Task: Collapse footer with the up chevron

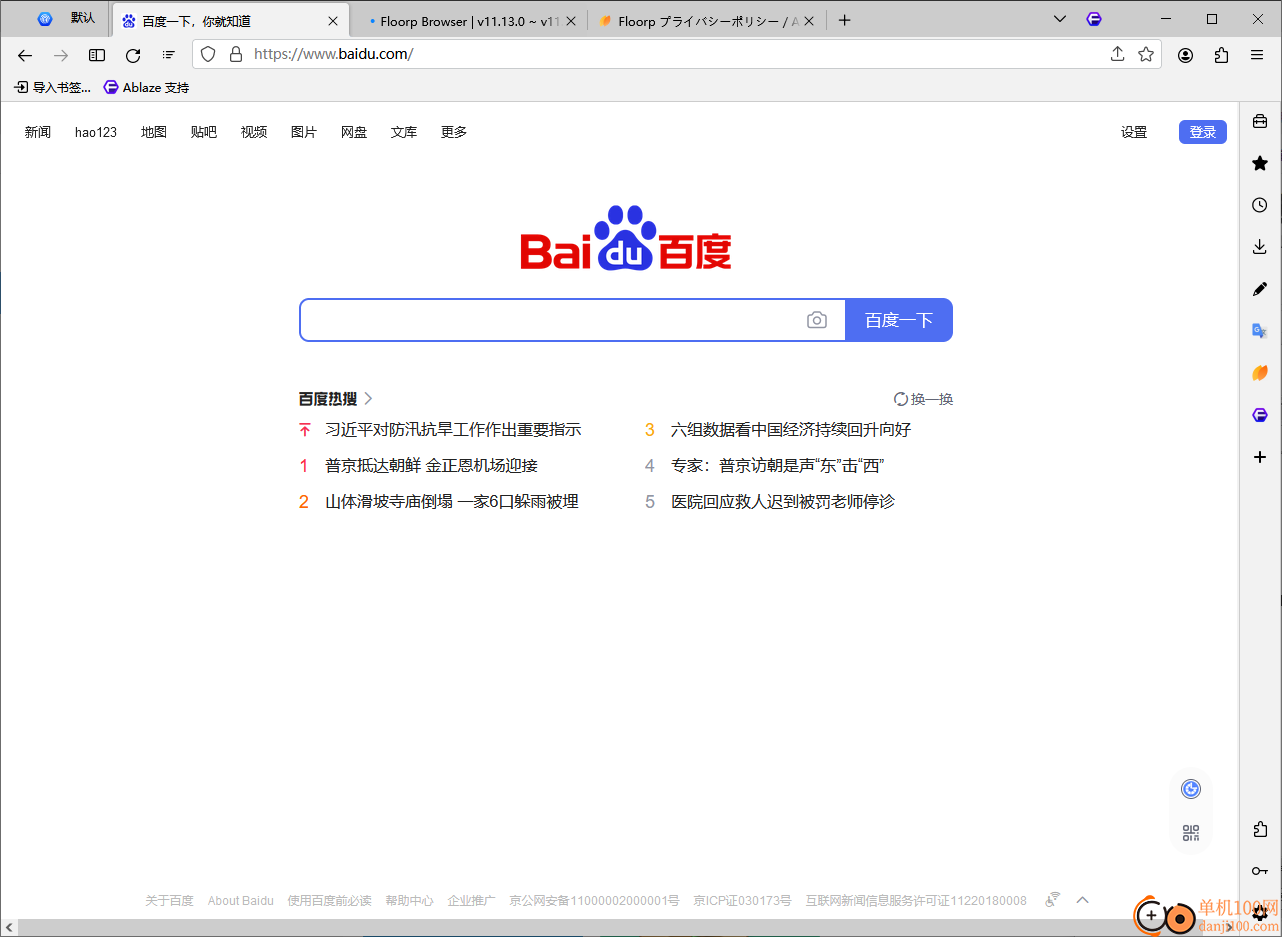Action: [1082, 900]
